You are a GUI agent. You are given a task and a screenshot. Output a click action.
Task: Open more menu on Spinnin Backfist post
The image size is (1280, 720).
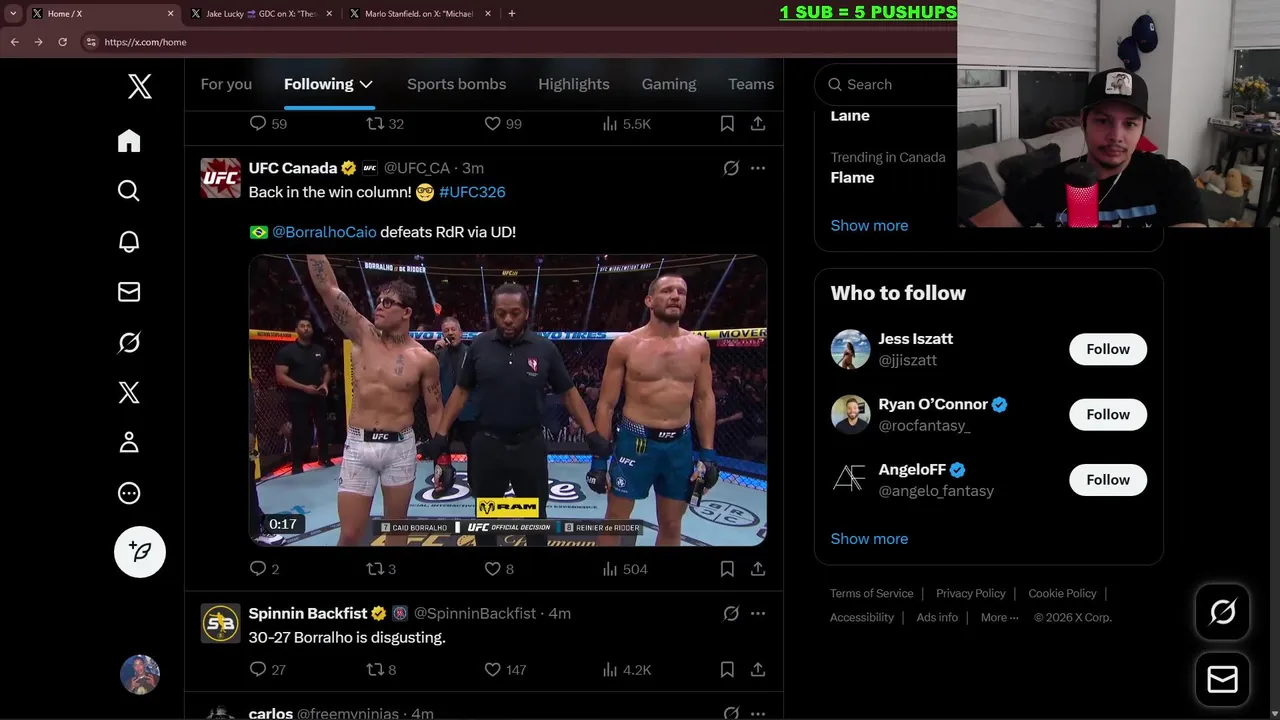pos(758,613)
